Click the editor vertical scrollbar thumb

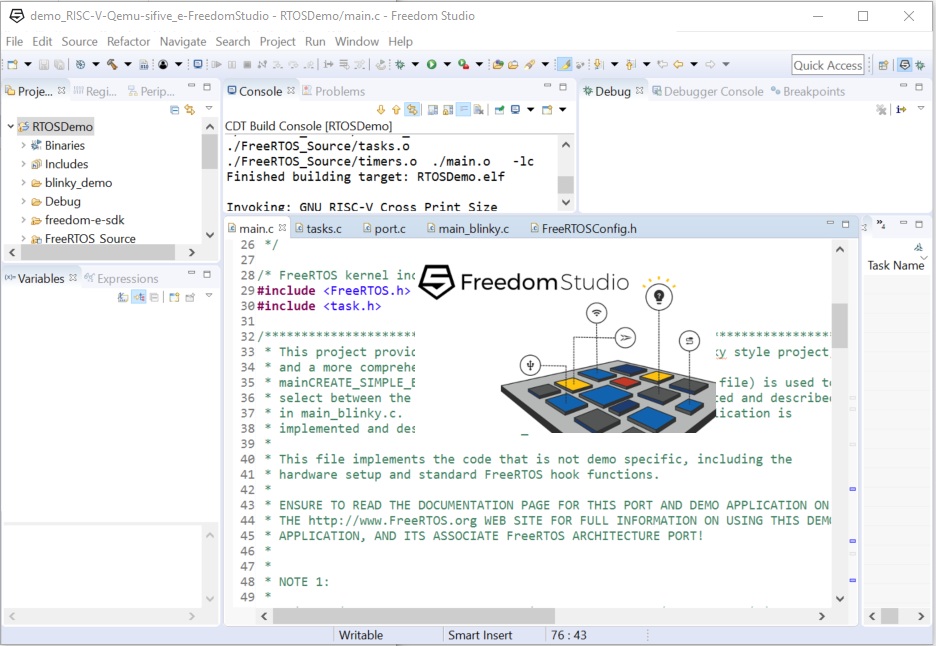coord(839,325)
